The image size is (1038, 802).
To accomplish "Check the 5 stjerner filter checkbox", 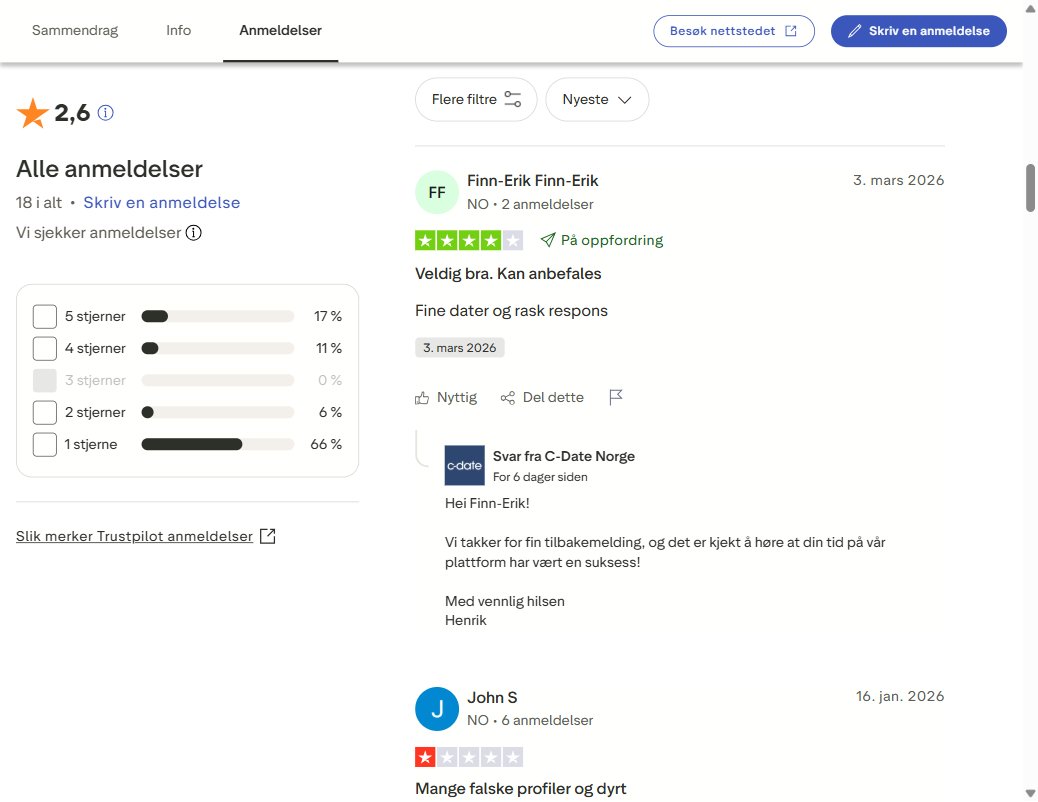I will (45, 317).
